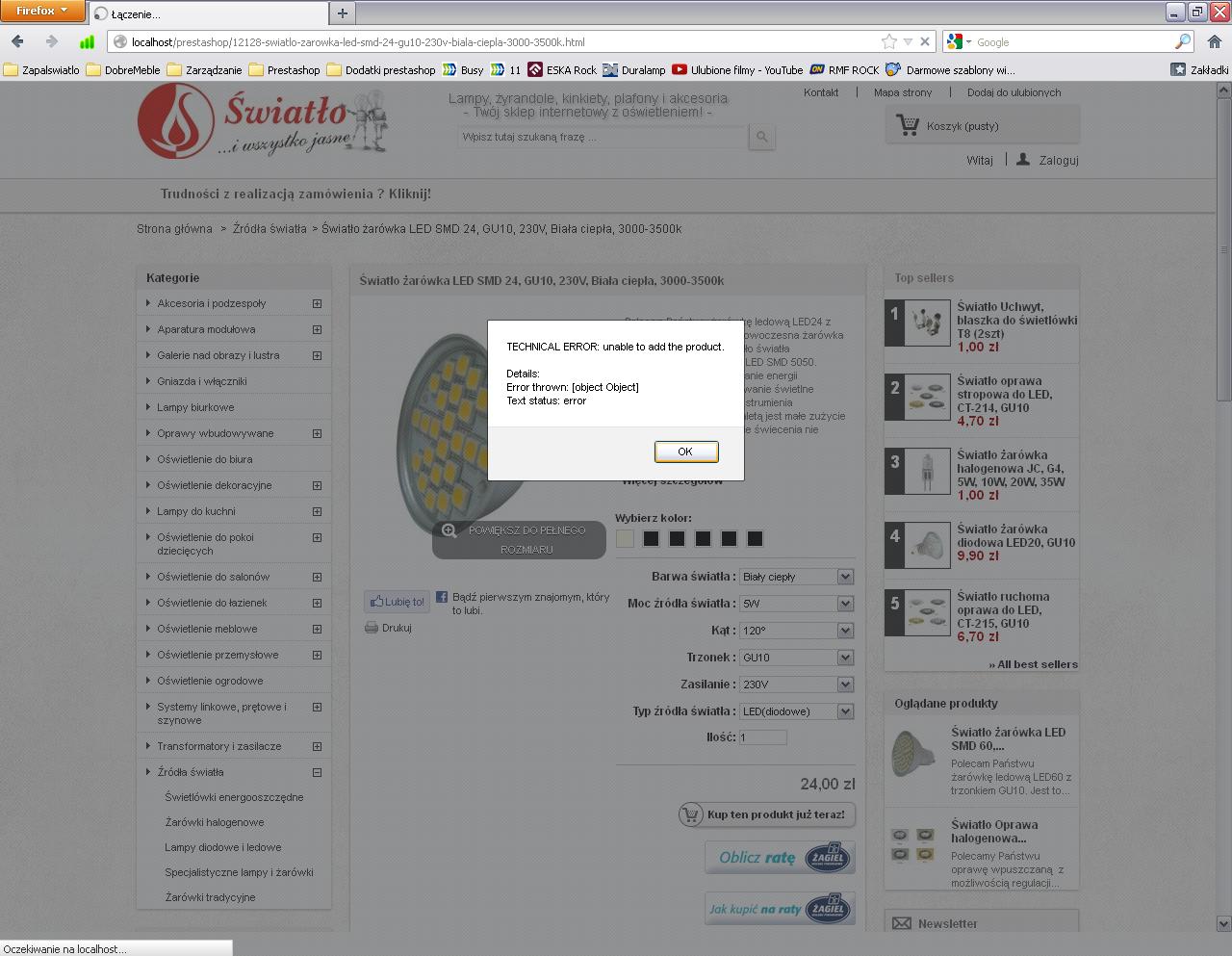Expand Oświetlenie do salonów category

317,578
